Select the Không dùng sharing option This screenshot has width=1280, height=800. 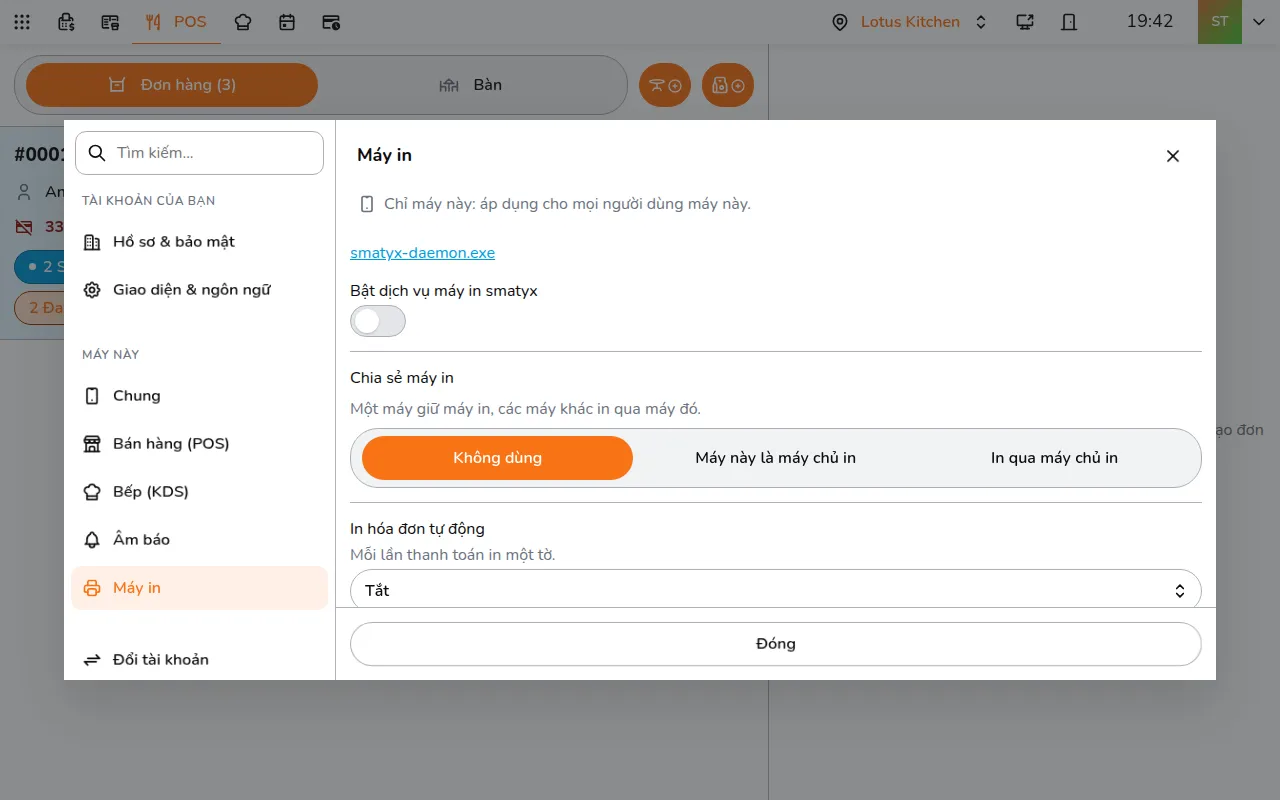click(497, 458)
